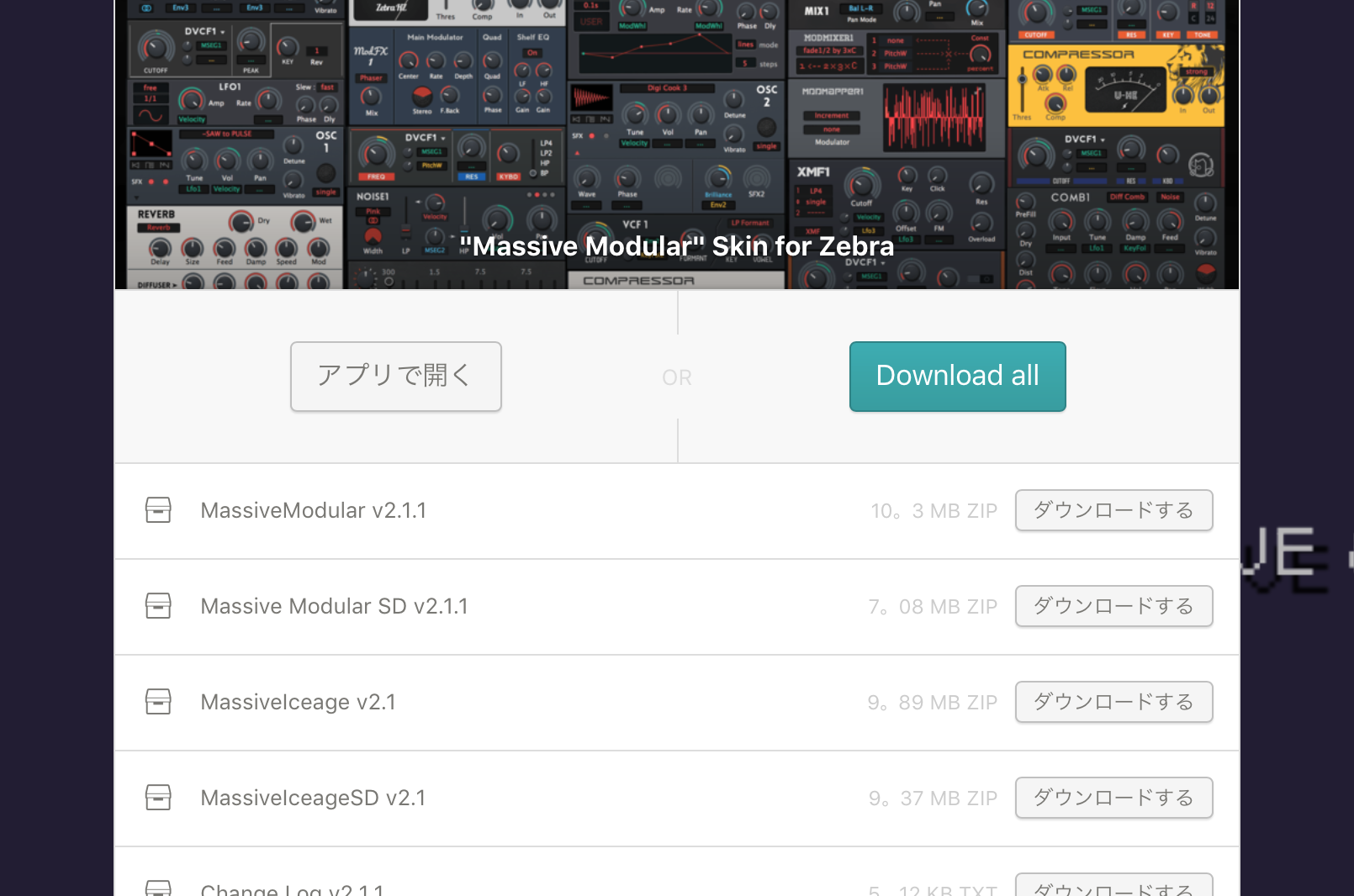Viewport: 1354px width, 896px height.
Task: Download the Change Log v2.1.1 text file
Action: pos(1113,885)
